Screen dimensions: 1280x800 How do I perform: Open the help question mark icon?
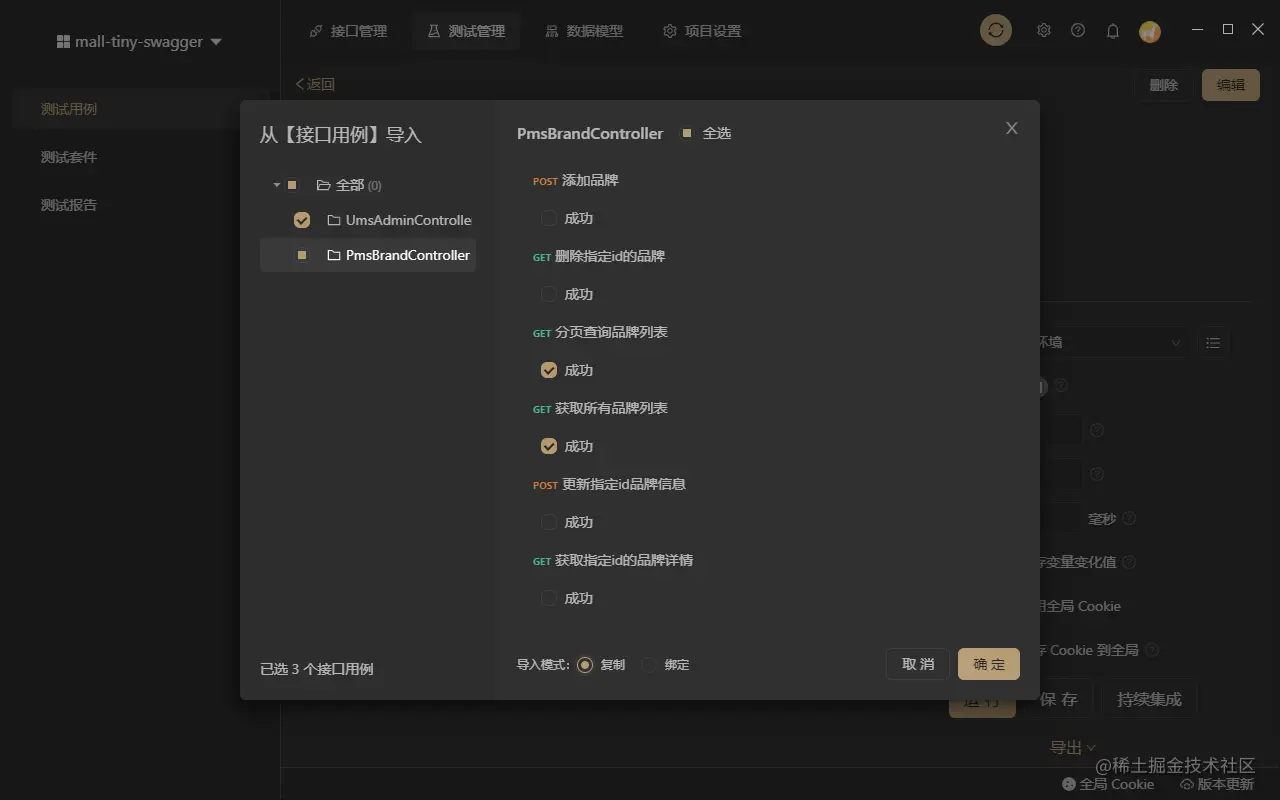tap(1078, 31)
